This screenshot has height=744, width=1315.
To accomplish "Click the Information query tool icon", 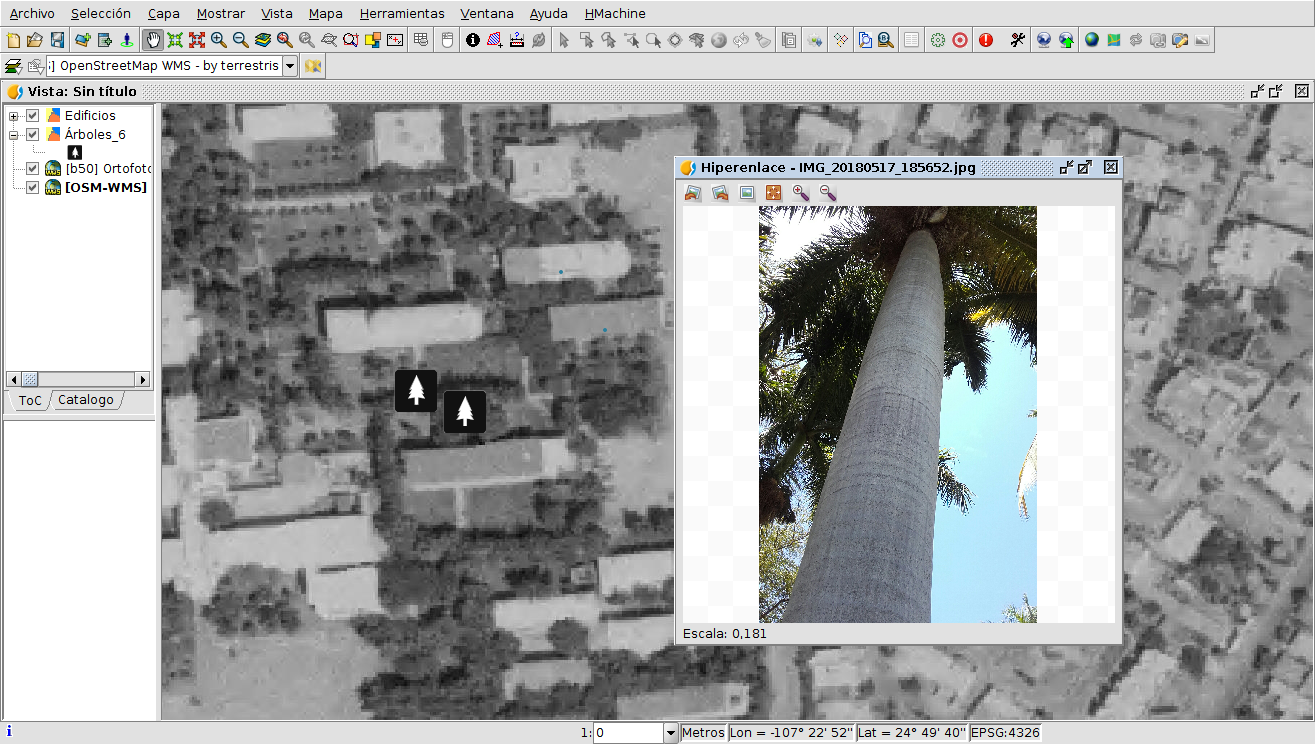I will pyautogui.click(x=473, y=40).
